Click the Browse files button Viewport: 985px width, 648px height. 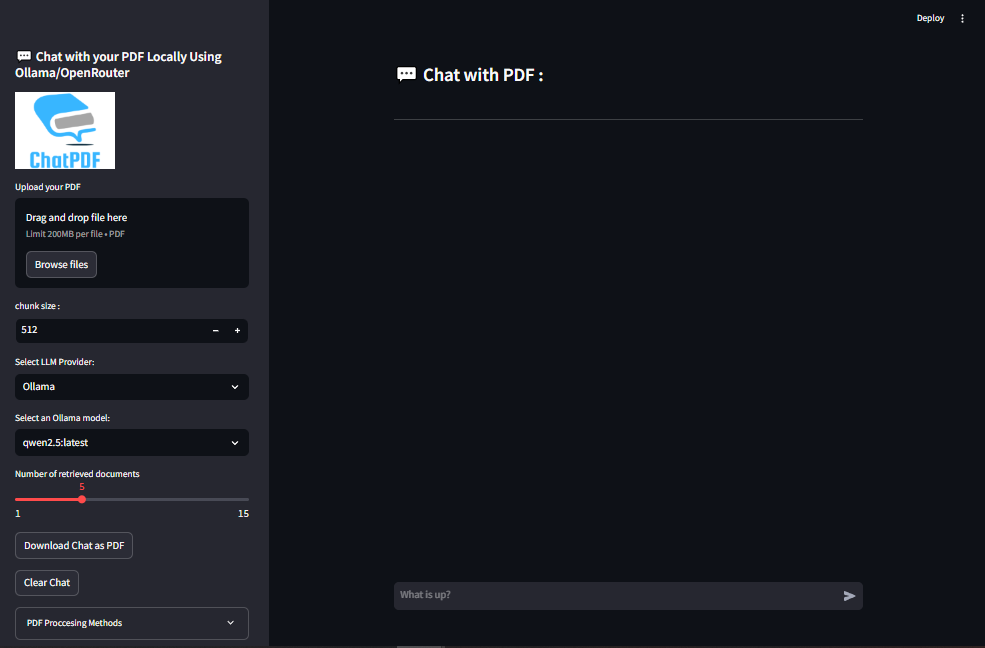(x=62, y=264)
